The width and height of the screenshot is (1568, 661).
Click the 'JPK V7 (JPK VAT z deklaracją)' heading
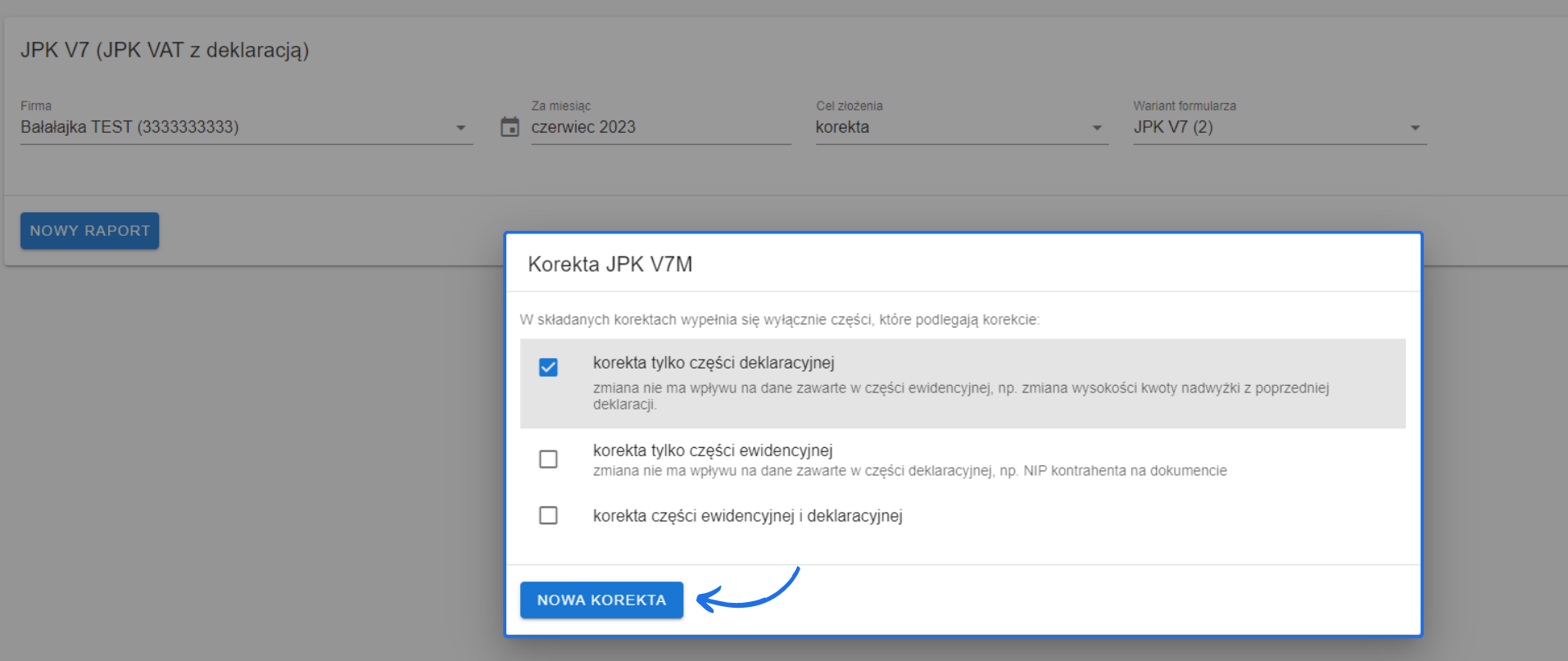click(165, 50)
